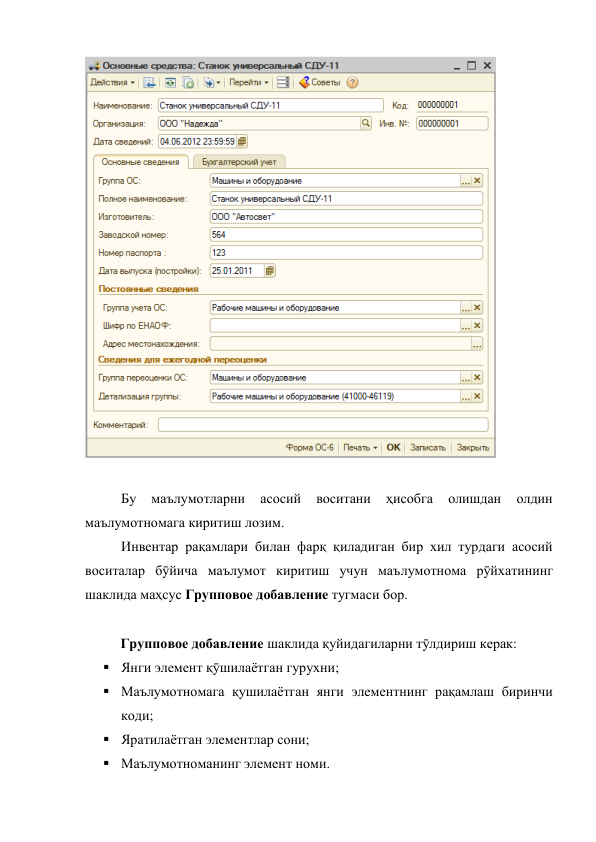Screen dimensions: 596x842
Task: Click the Детализация группы field value
Action: click(x=335, y=396)
